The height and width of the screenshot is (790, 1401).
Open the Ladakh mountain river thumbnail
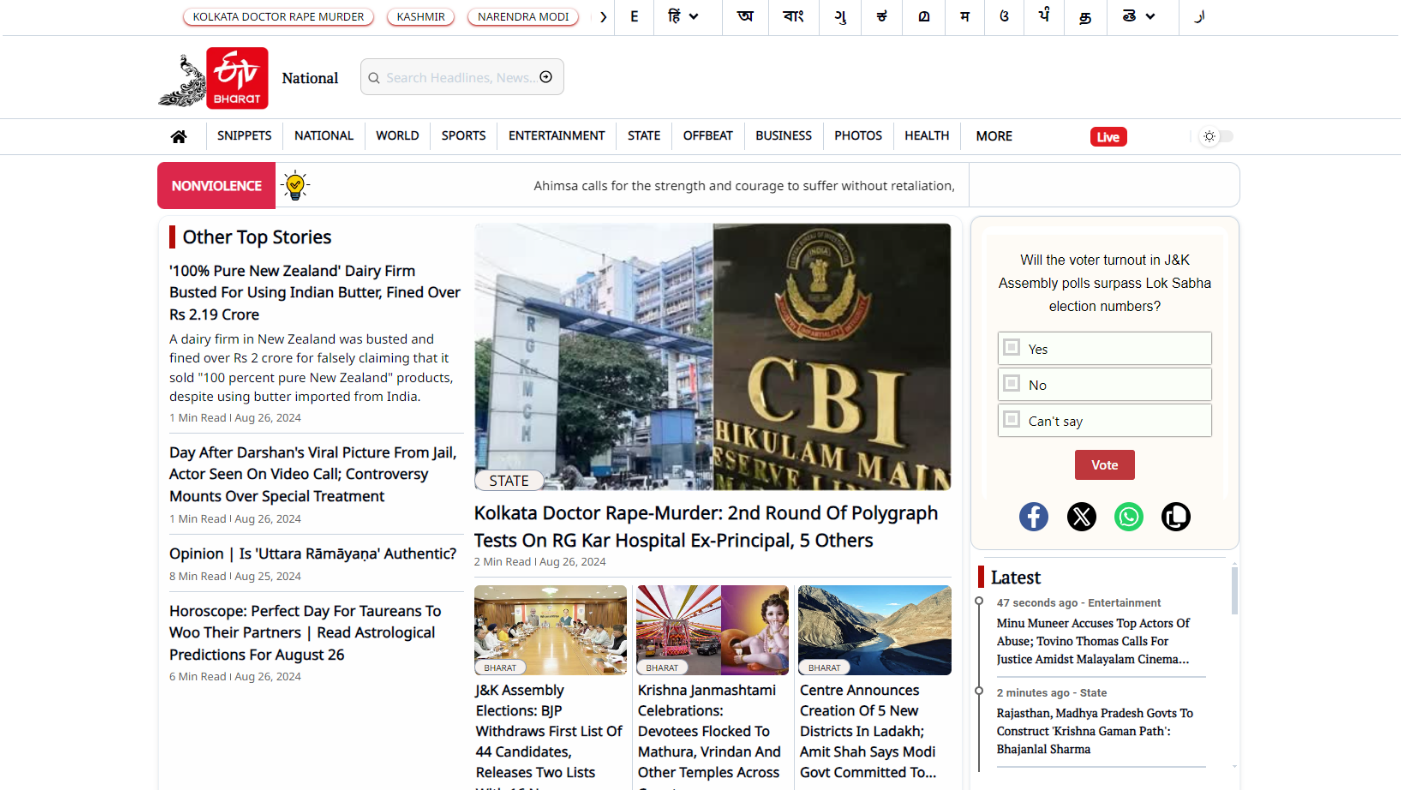(875, 630)
